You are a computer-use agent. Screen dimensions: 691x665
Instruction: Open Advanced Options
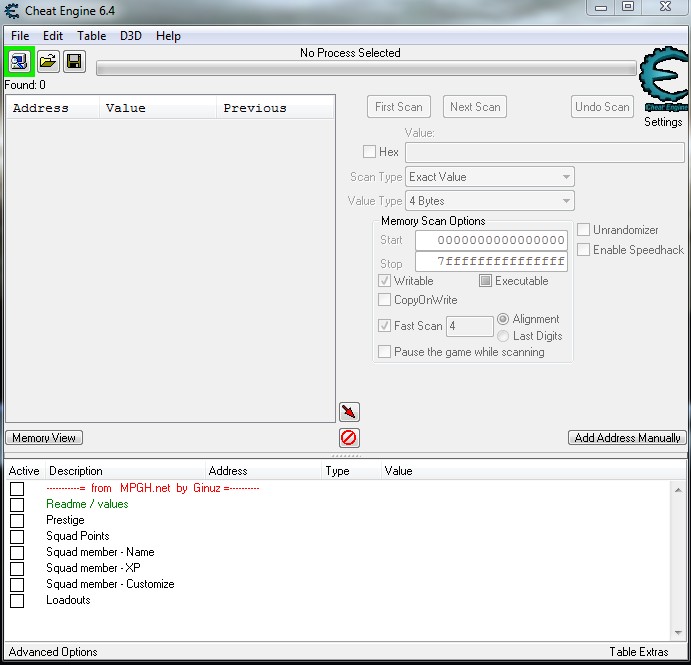tap(53, 652)
